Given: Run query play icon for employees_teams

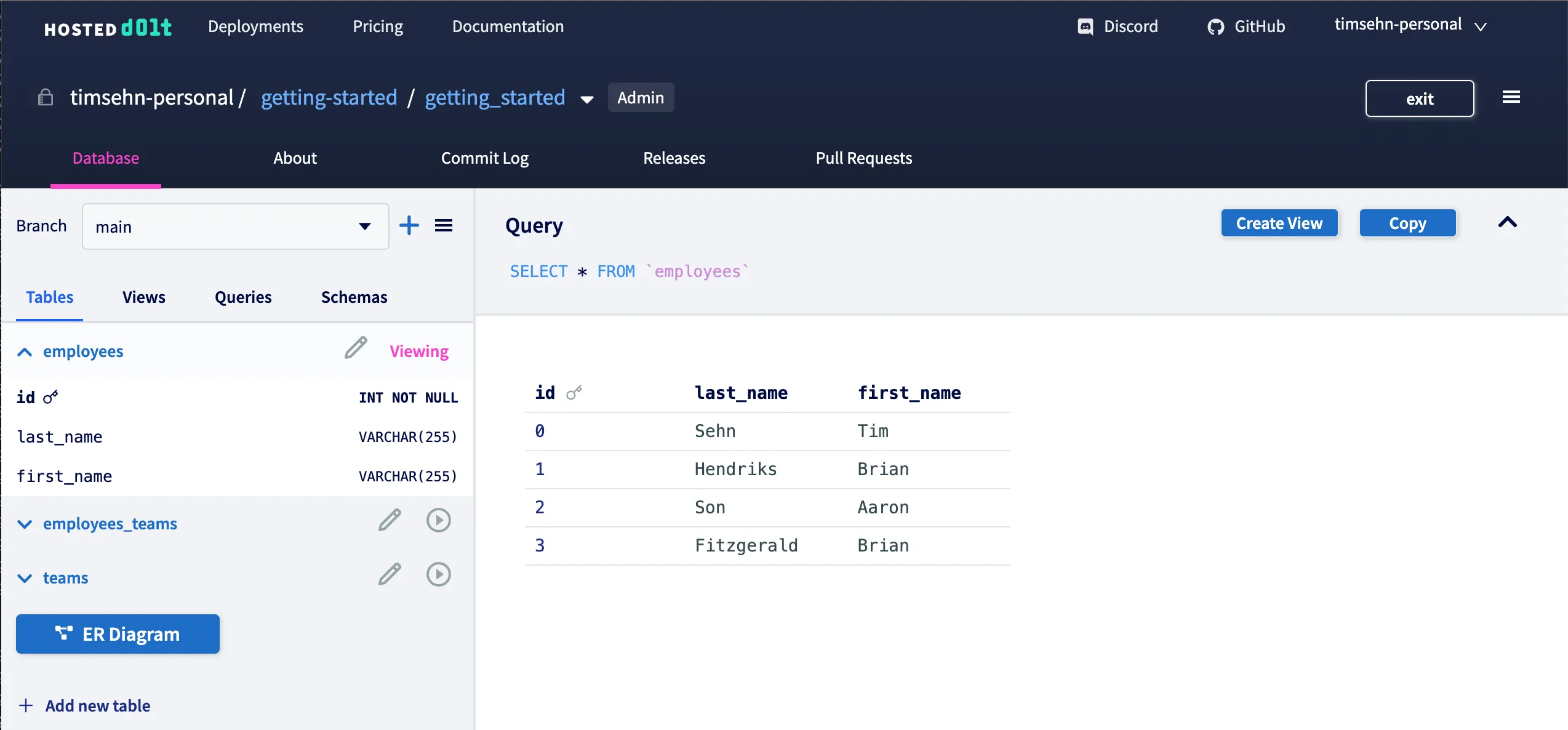Looking at the screenshot, I should (438, 521).
